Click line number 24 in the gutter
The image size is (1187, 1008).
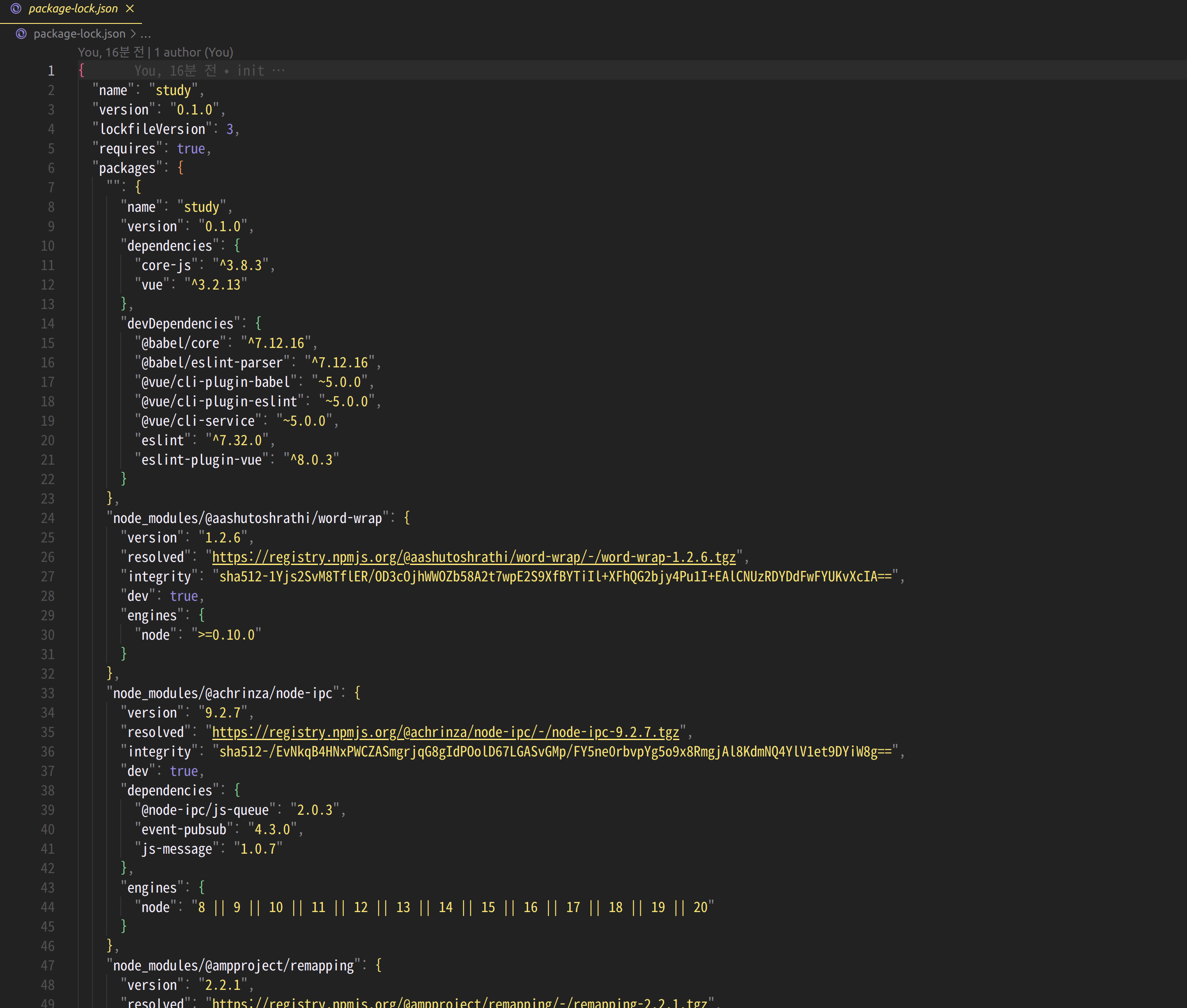tap(47, 518)
